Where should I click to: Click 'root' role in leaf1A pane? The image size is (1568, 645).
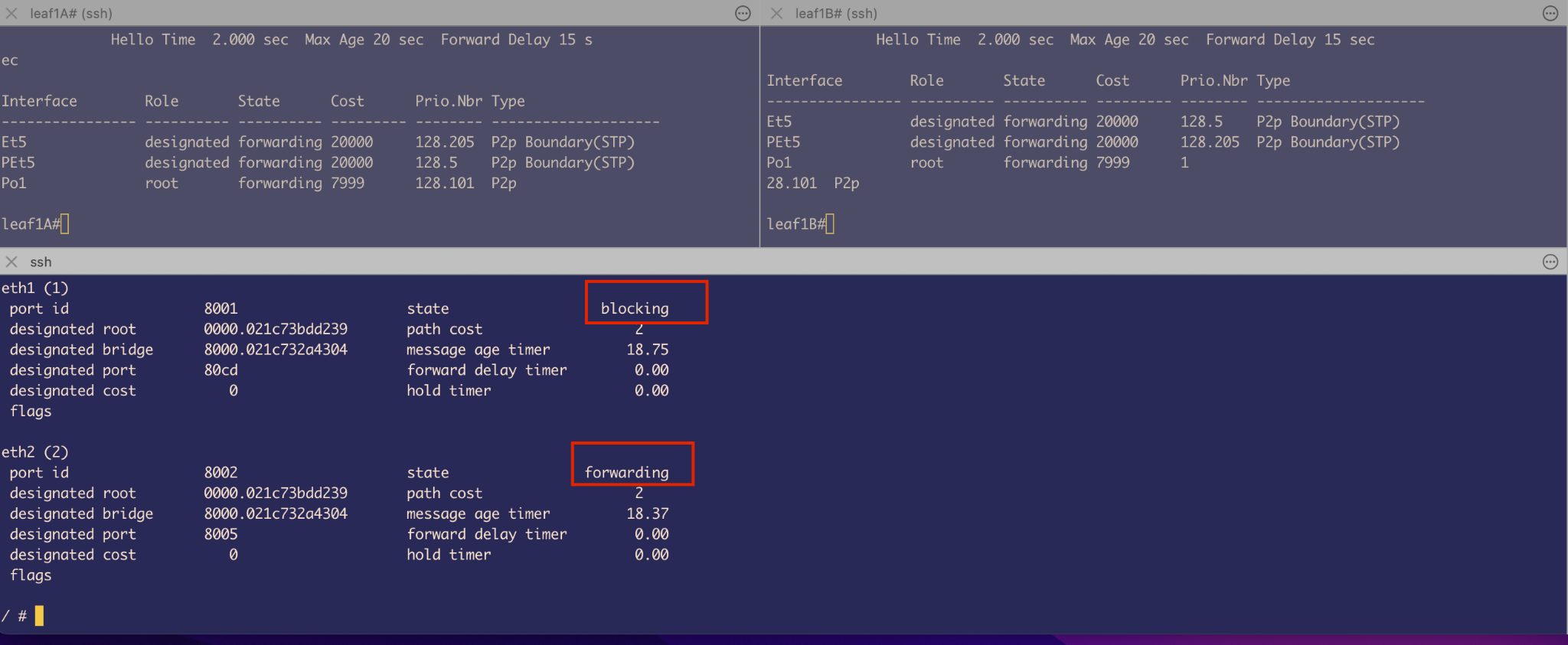pos(162,183)
